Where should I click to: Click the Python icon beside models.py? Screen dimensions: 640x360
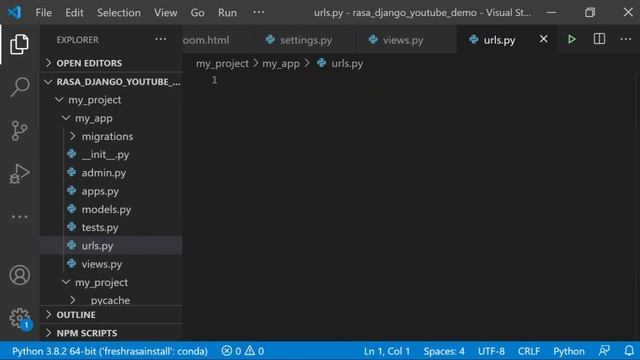71,209
